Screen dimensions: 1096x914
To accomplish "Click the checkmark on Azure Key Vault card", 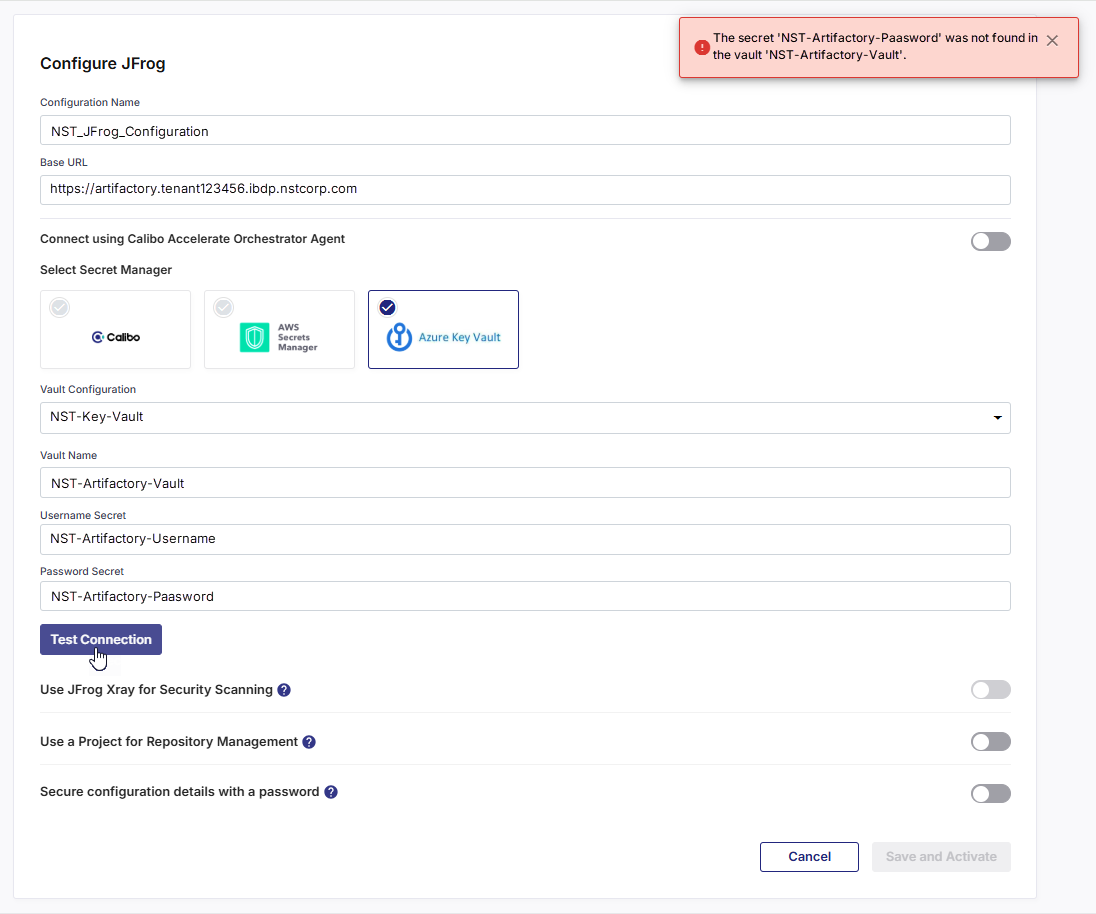I will click(x=387, y=307).
